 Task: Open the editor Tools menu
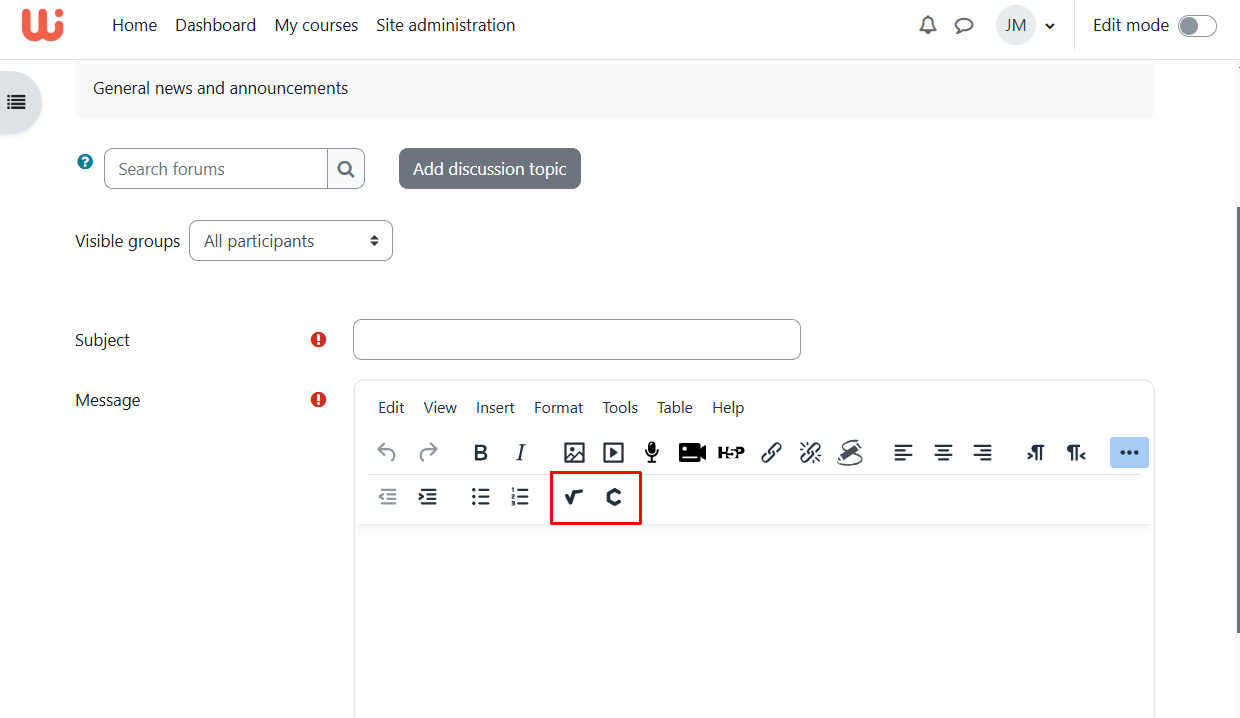[620, 408]
